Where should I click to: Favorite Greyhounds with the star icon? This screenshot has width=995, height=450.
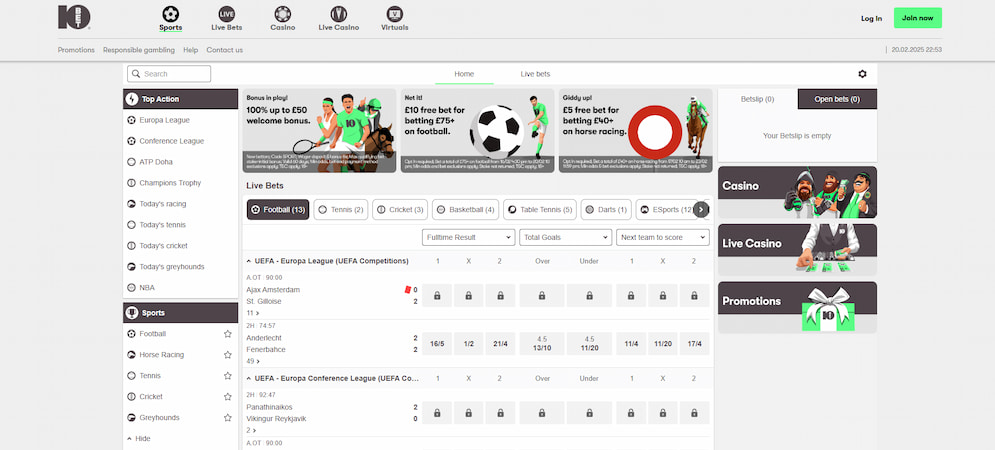(227, 418)
